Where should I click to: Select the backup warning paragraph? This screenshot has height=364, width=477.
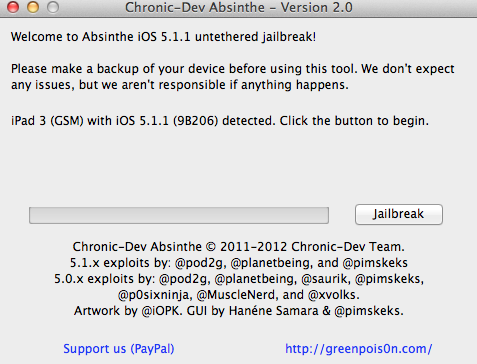click(x=233, y=77)
